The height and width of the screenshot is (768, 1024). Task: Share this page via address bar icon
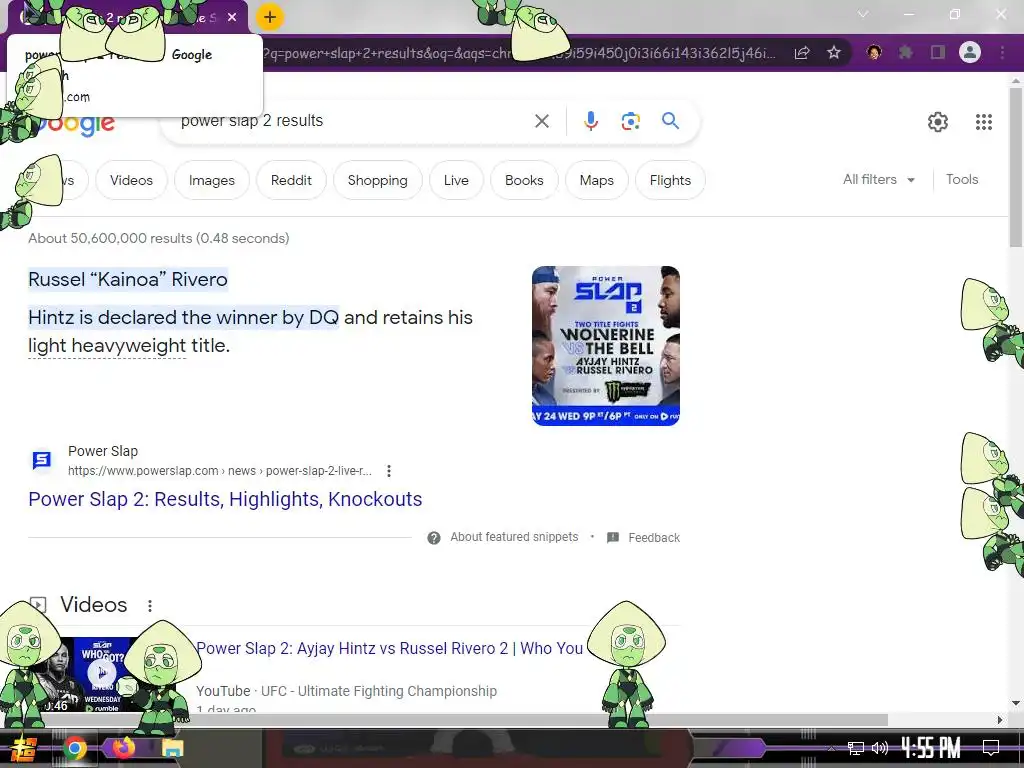pyautogui.click(x=802, y=53)
